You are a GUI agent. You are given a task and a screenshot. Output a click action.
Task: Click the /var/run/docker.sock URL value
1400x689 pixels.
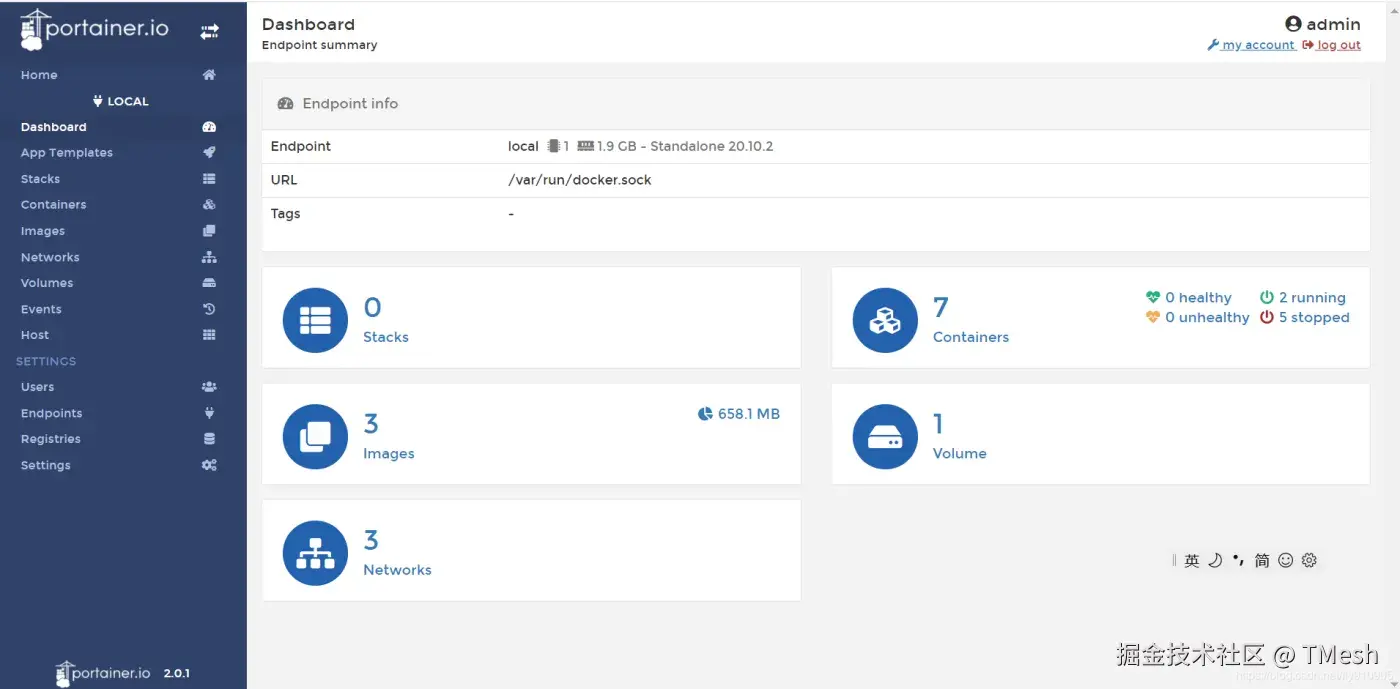[580, 180]
